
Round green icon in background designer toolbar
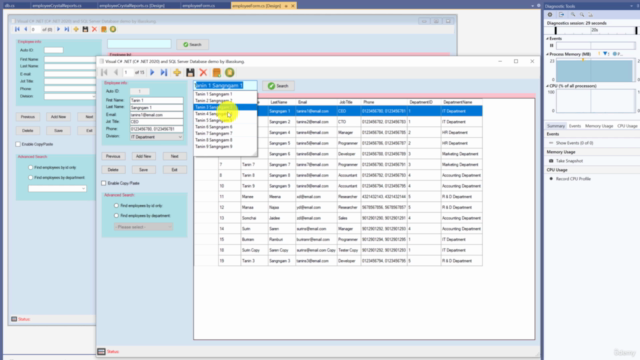[x=113, y=29]
